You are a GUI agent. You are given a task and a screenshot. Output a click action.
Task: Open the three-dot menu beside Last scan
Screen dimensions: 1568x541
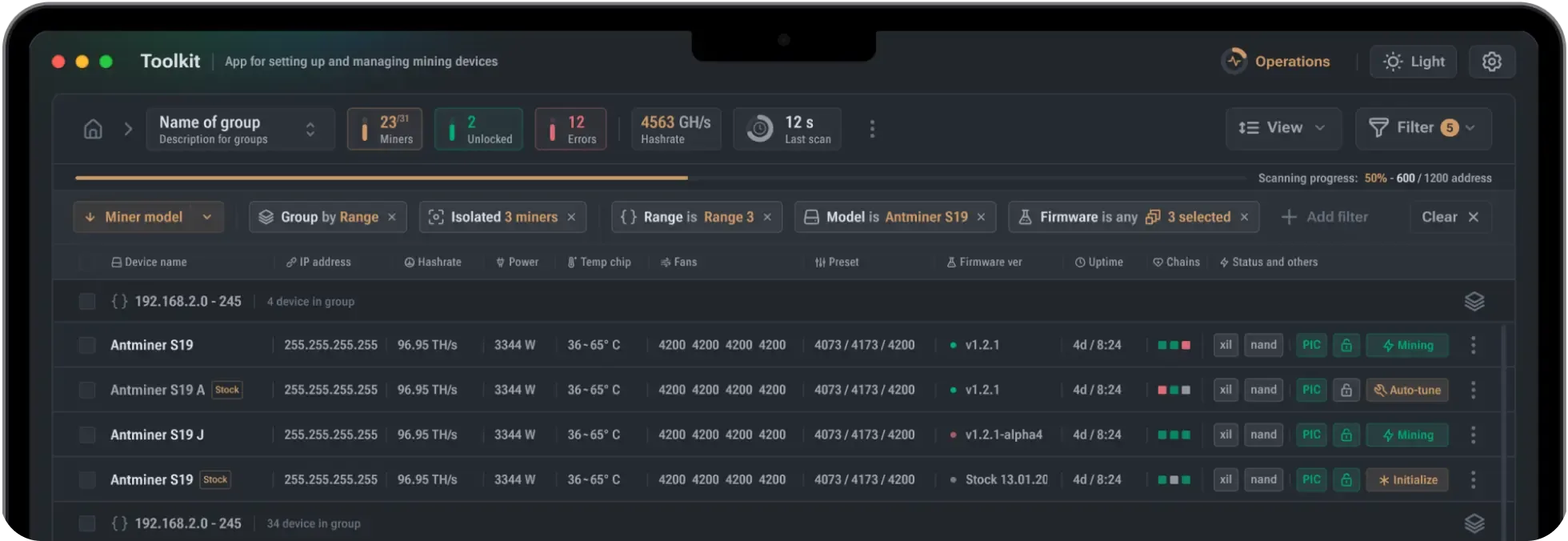coord(872,129)
